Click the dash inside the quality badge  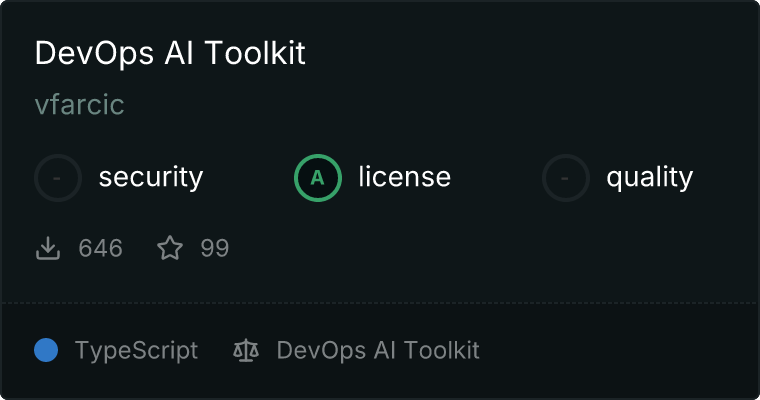pos(566,178)
